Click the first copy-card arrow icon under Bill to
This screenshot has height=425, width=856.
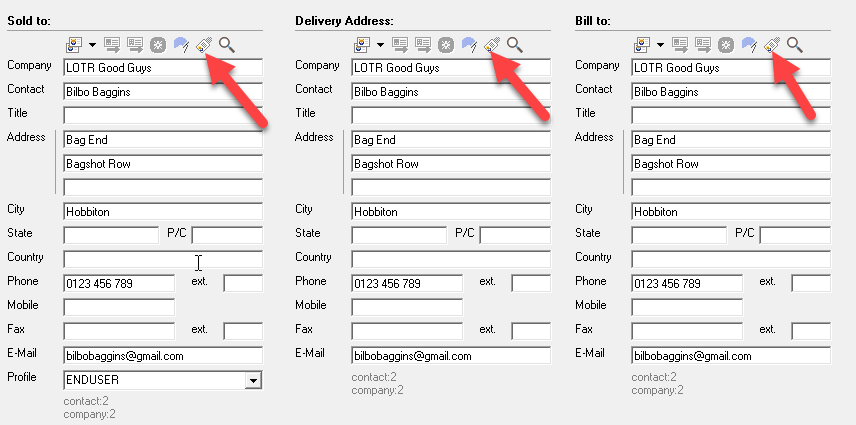click(680, 44)
